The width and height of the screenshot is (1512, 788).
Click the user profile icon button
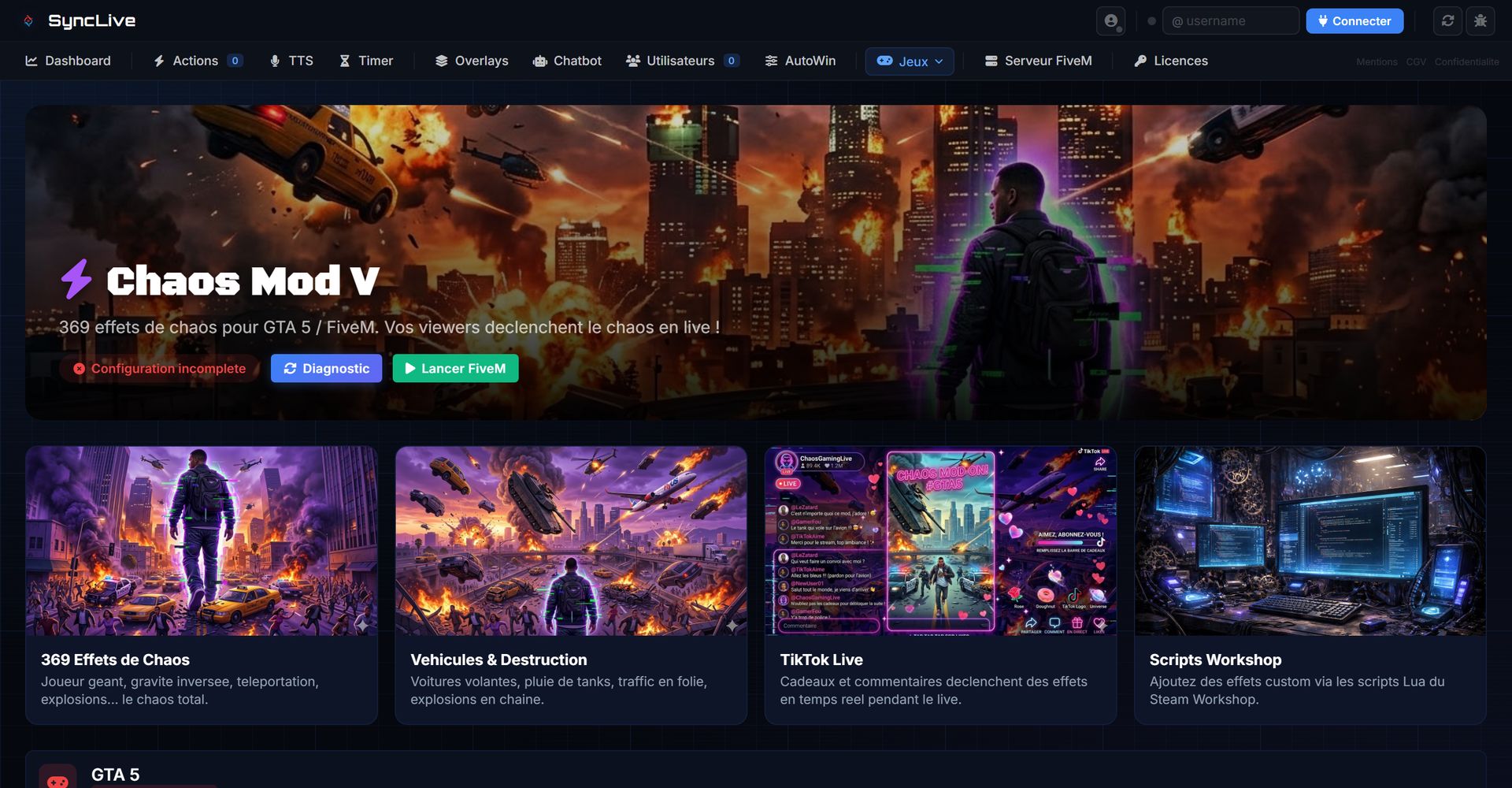click(1110, 21)
